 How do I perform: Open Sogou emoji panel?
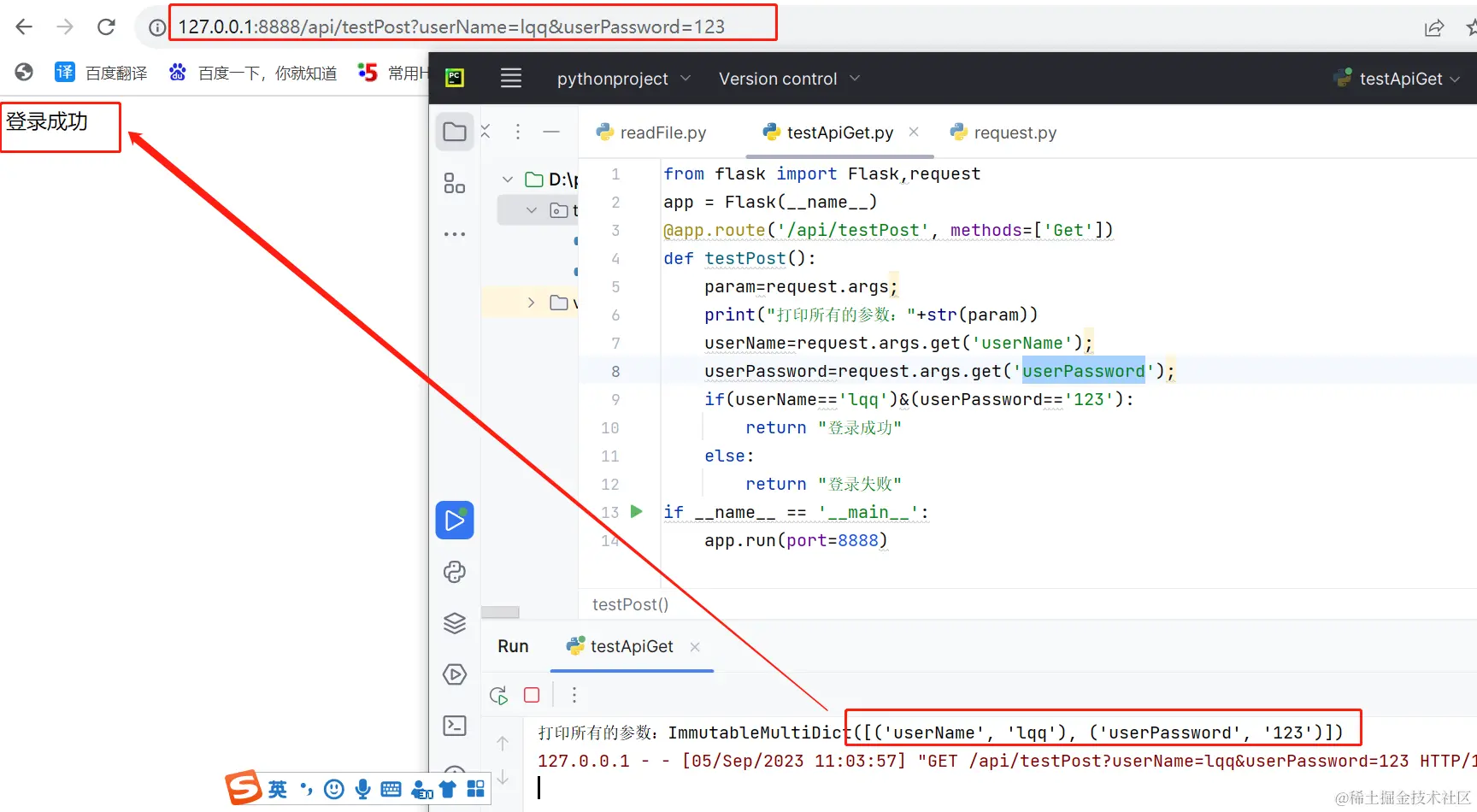[x=334, y=789]
